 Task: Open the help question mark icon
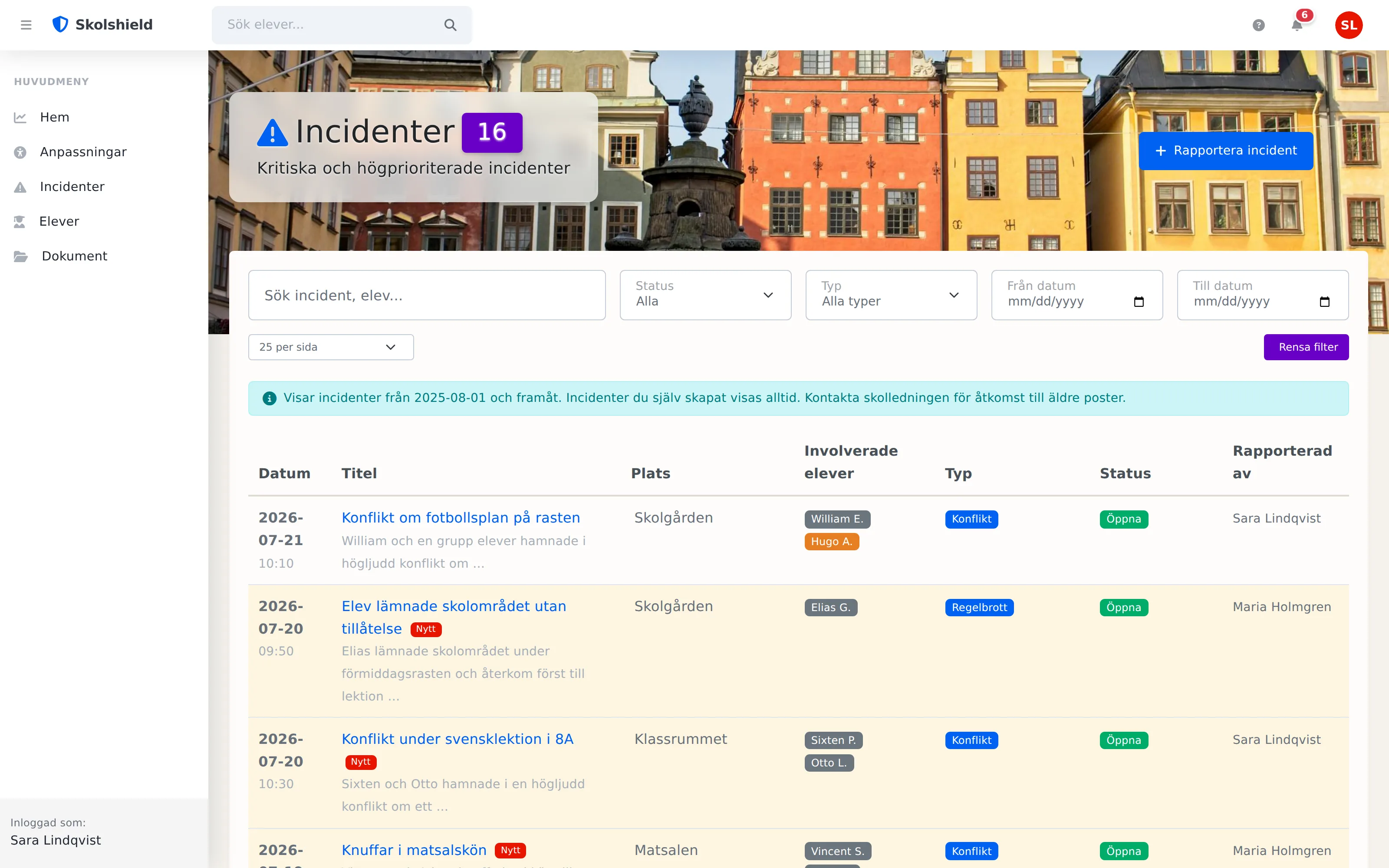coord(1258,25)
